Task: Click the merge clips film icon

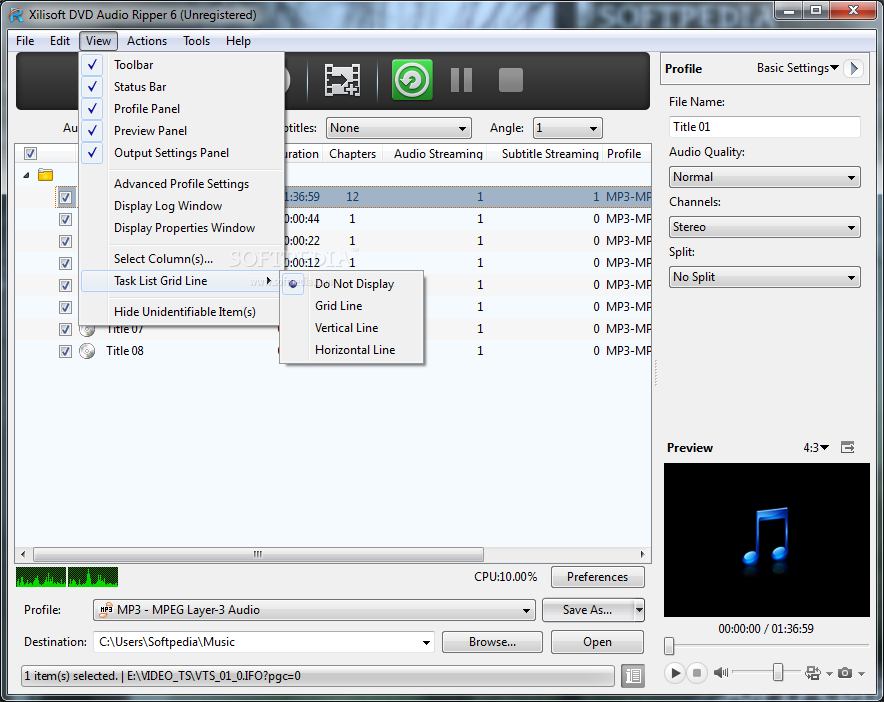Action: tap(342, 80)
